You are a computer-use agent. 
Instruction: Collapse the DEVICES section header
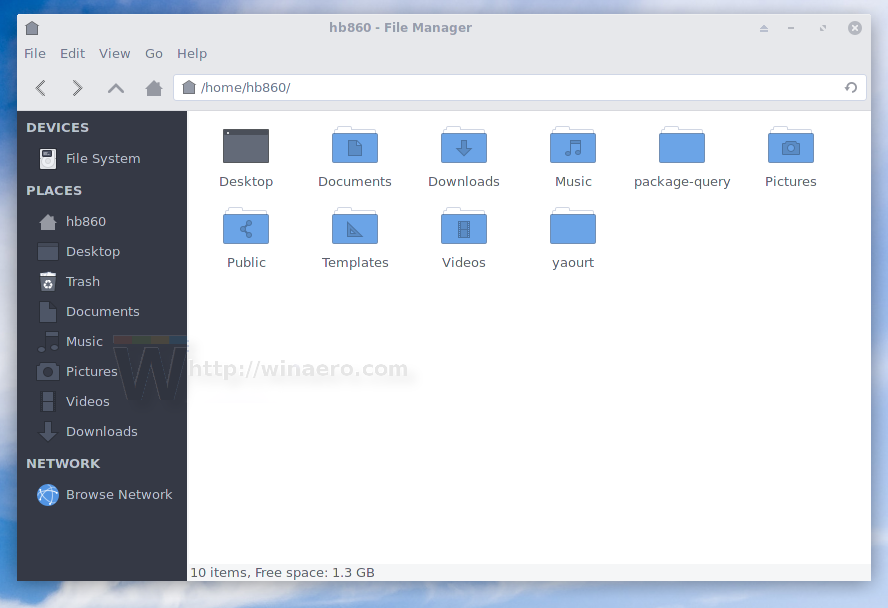click(x=55, y=127)
